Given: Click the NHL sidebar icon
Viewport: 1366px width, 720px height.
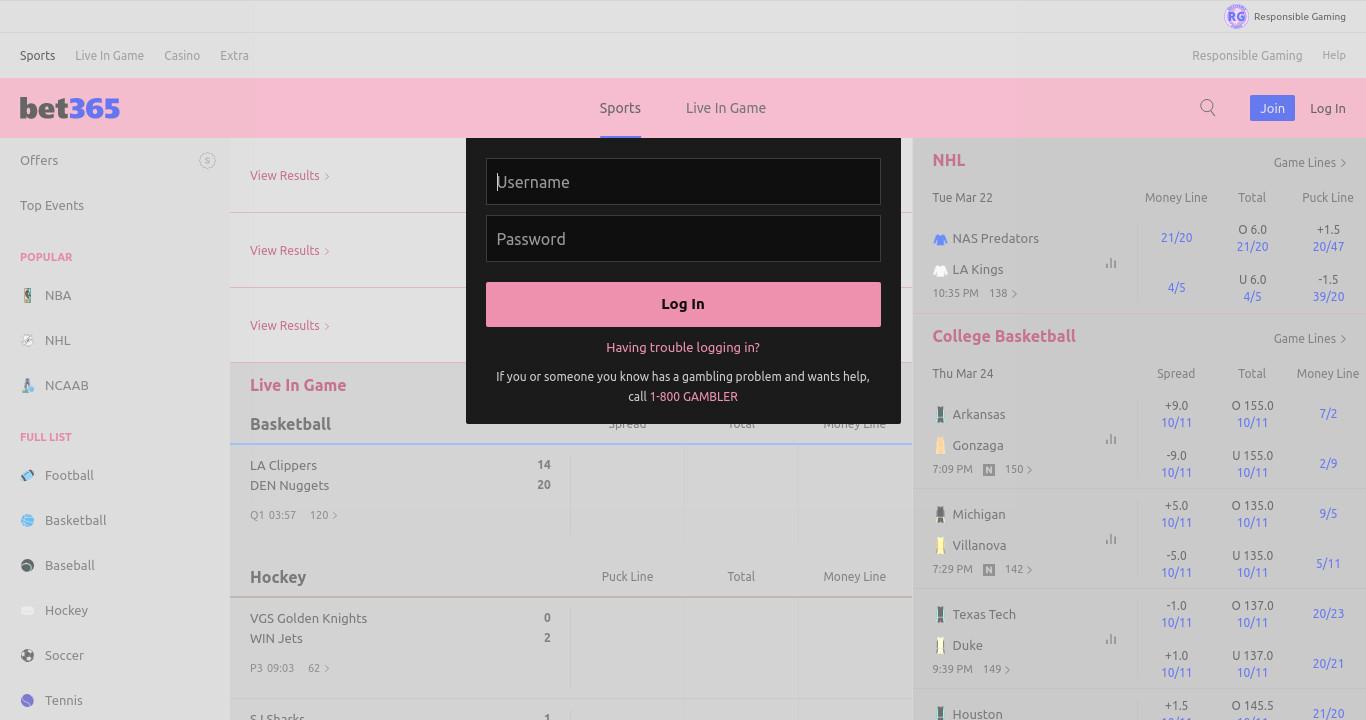Looking at the screenshot, I should 28,340.
